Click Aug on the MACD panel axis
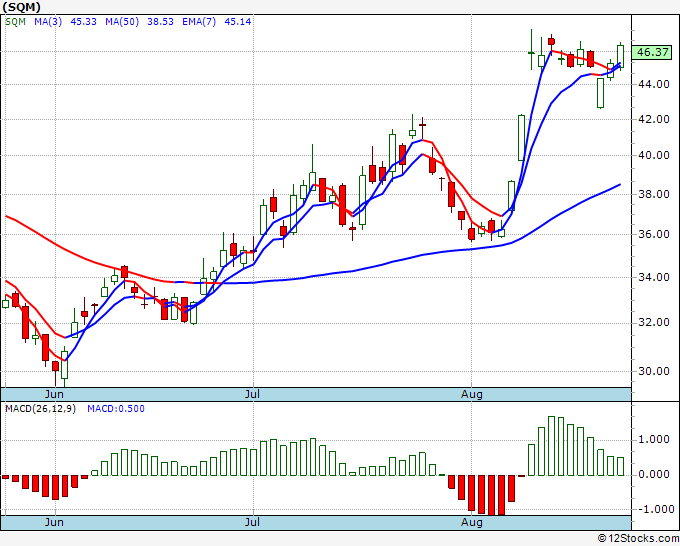This screenshot has width=680, height=546. pyautogui.click(x=472, y=522)
